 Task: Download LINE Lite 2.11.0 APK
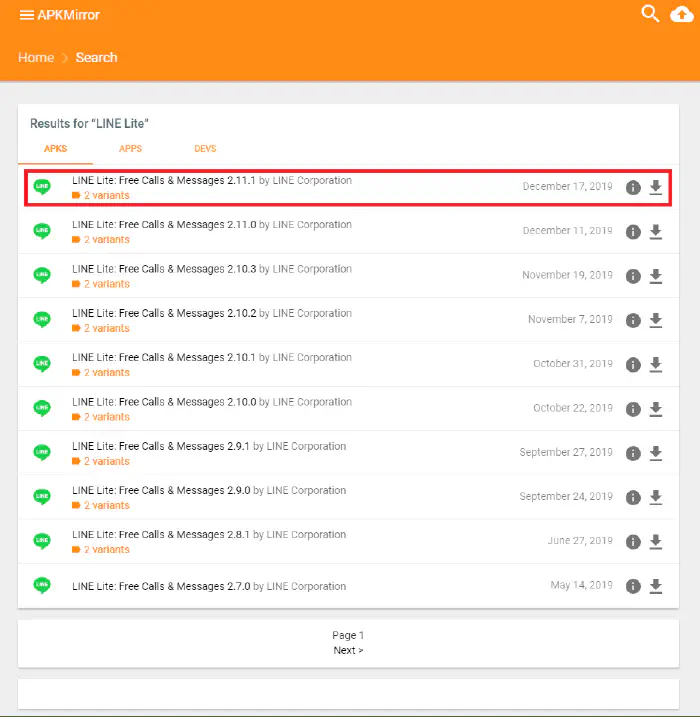(656, 232)
